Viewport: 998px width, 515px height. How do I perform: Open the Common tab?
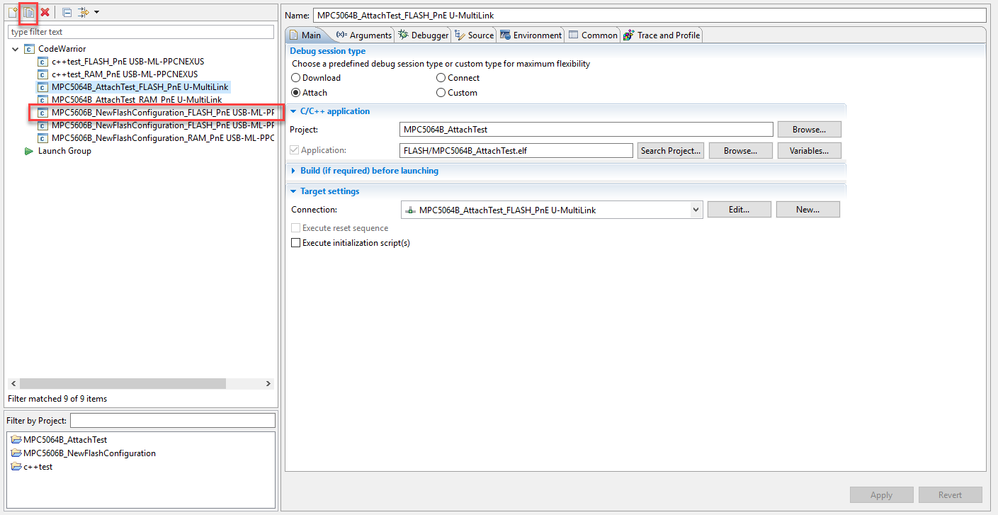(x=592, y=35)
